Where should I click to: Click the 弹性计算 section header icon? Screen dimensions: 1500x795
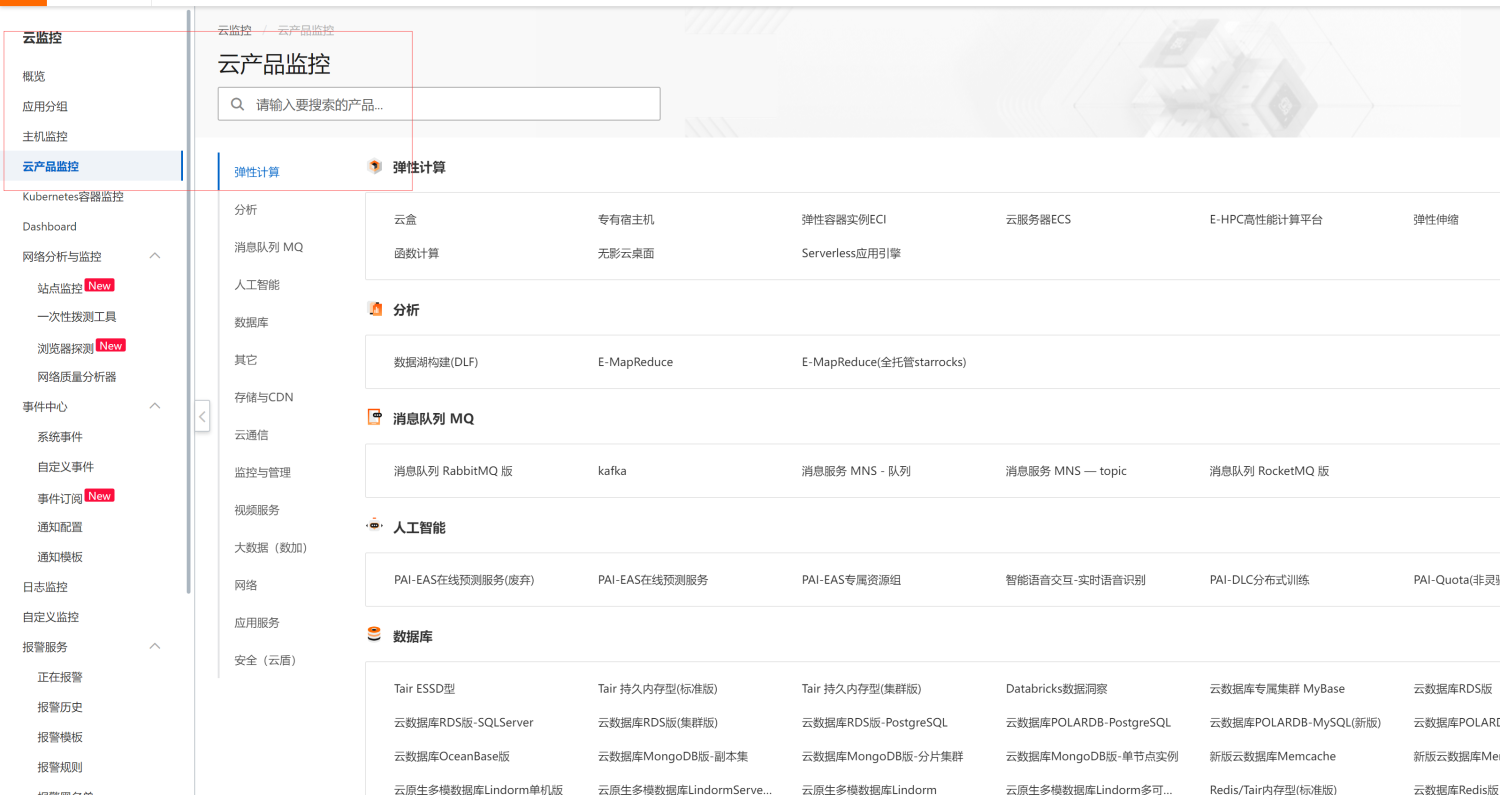pyautogui.click(x=375, y=167)
